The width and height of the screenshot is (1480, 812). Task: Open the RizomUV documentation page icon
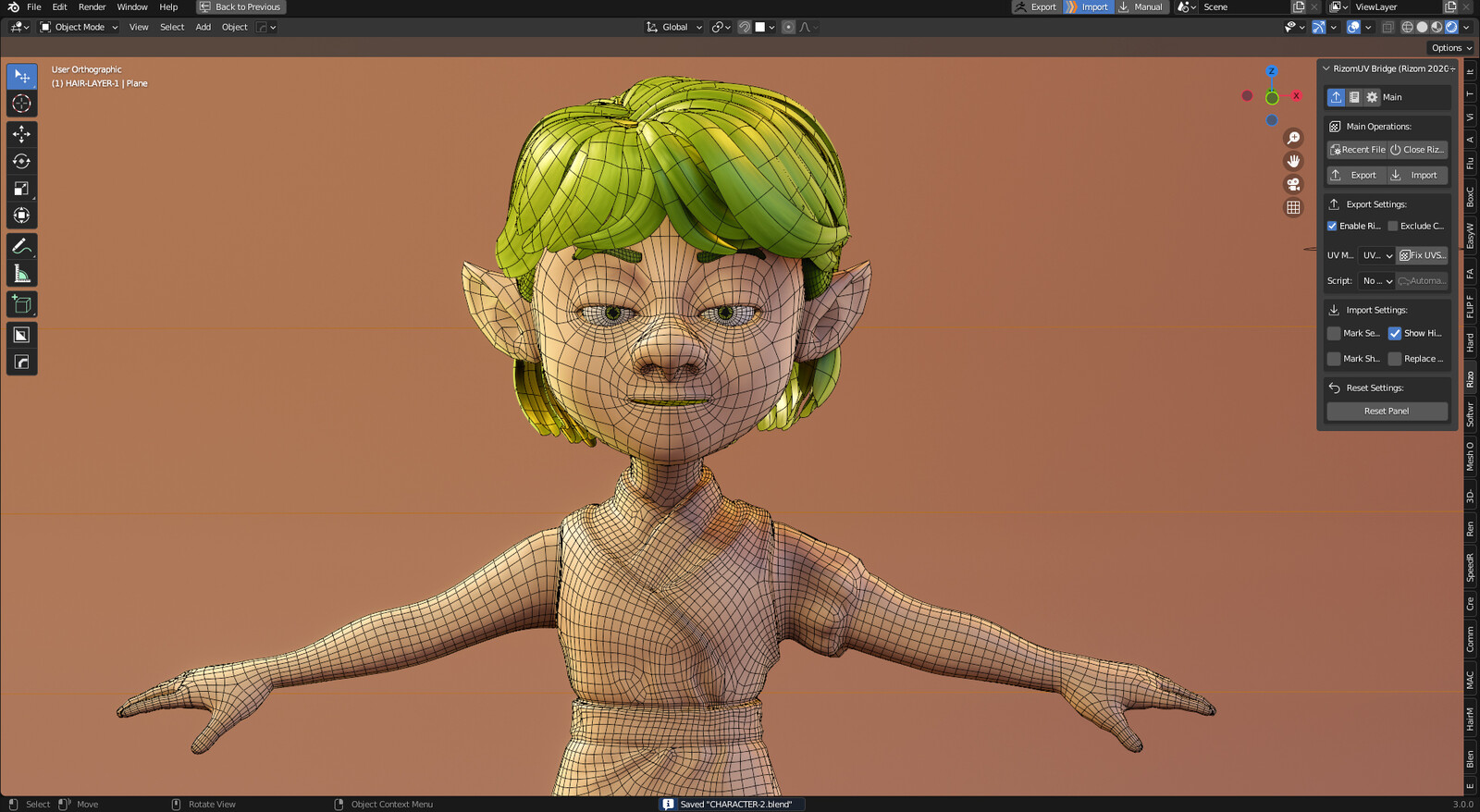pos(1354,97)
